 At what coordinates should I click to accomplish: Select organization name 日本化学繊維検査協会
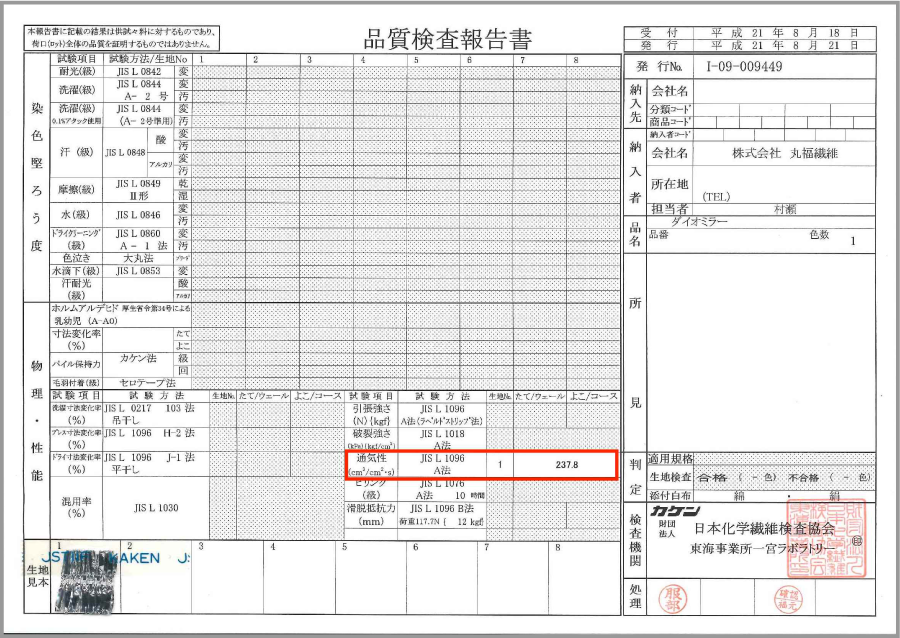(x=764, y=528)
